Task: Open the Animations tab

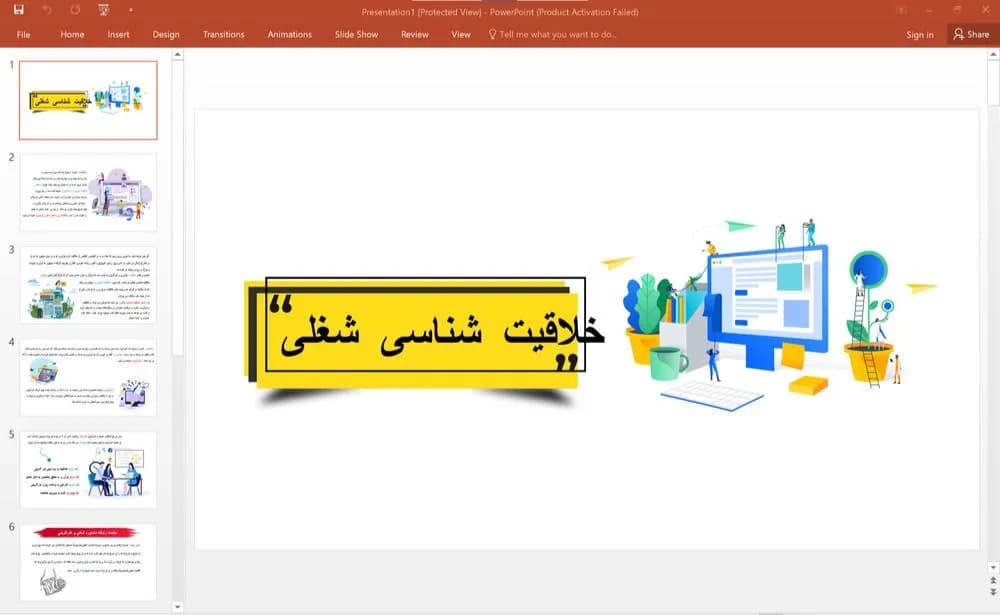Action: [x=290, y=34]
